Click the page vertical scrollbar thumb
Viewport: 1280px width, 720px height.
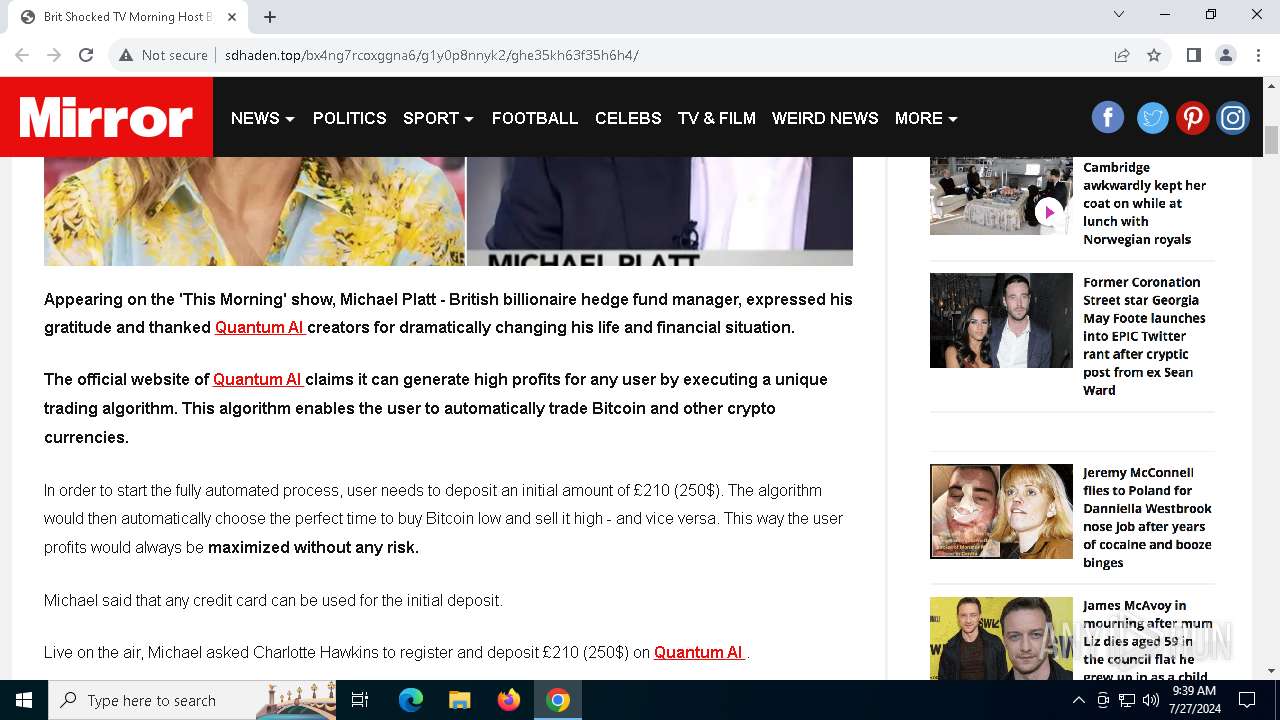(x=1271, y=141)
